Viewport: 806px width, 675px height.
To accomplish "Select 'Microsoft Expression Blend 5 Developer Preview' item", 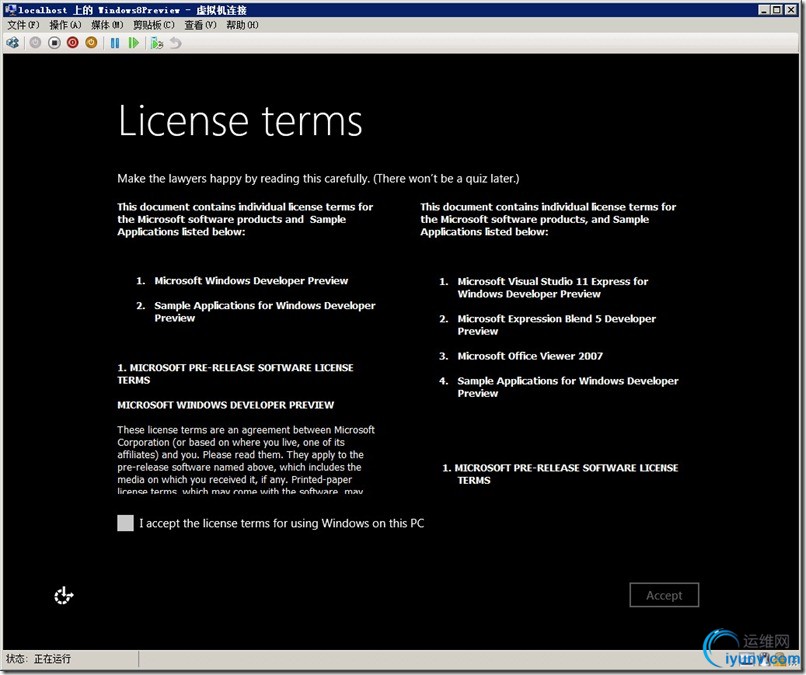I will [x=557, y=325].
